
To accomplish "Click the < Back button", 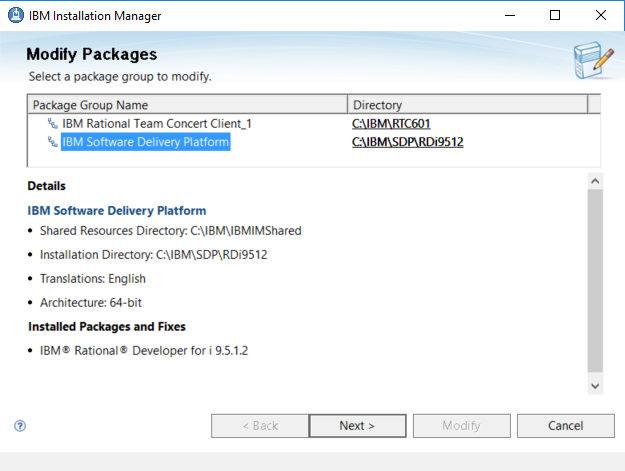I will tap(260, 426).
